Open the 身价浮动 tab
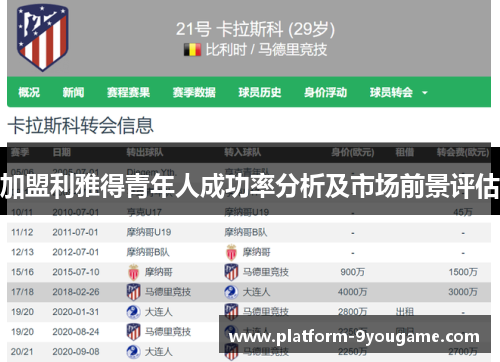 pyautogui.click(x=325, y=92)
